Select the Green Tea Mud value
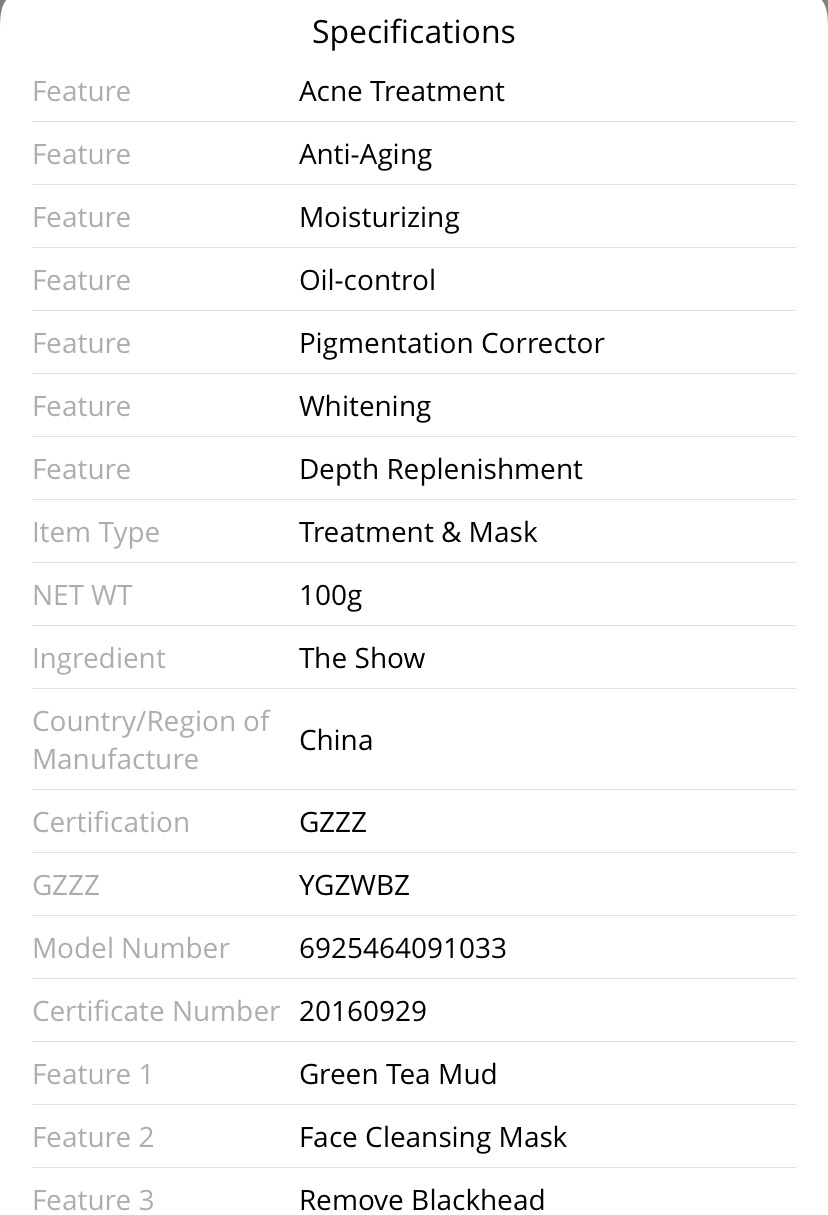 click(398, 1074)
